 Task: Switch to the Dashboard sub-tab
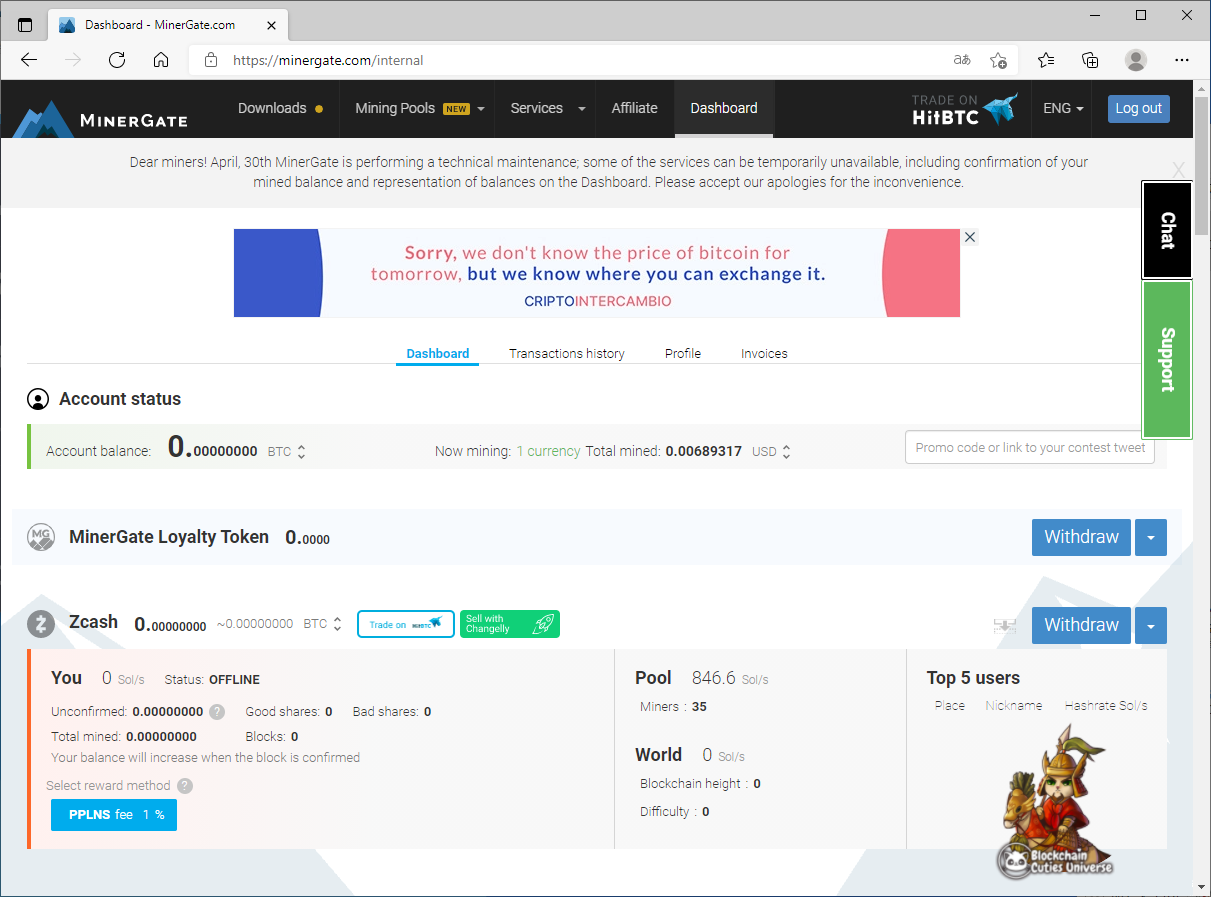(x=438, y=354)
